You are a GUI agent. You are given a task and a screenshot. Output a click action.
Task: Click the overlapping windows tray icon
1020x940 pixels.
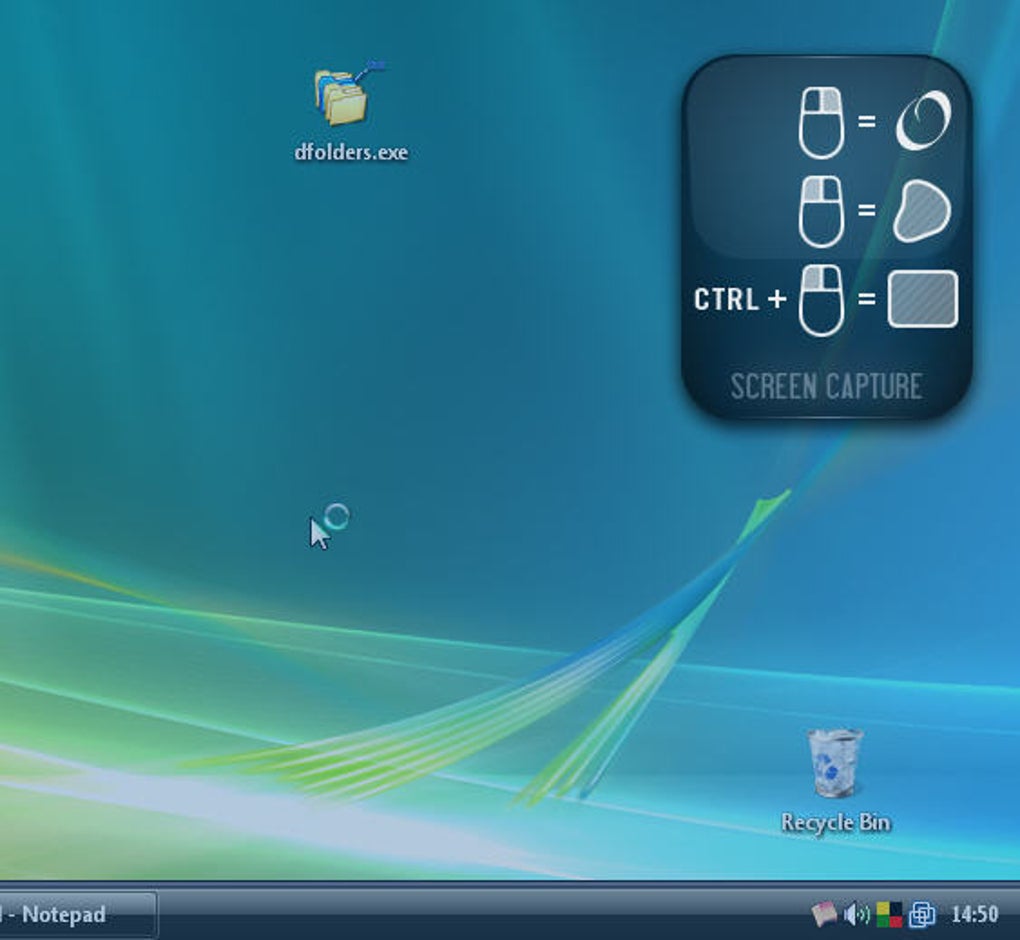pos(921,914)
